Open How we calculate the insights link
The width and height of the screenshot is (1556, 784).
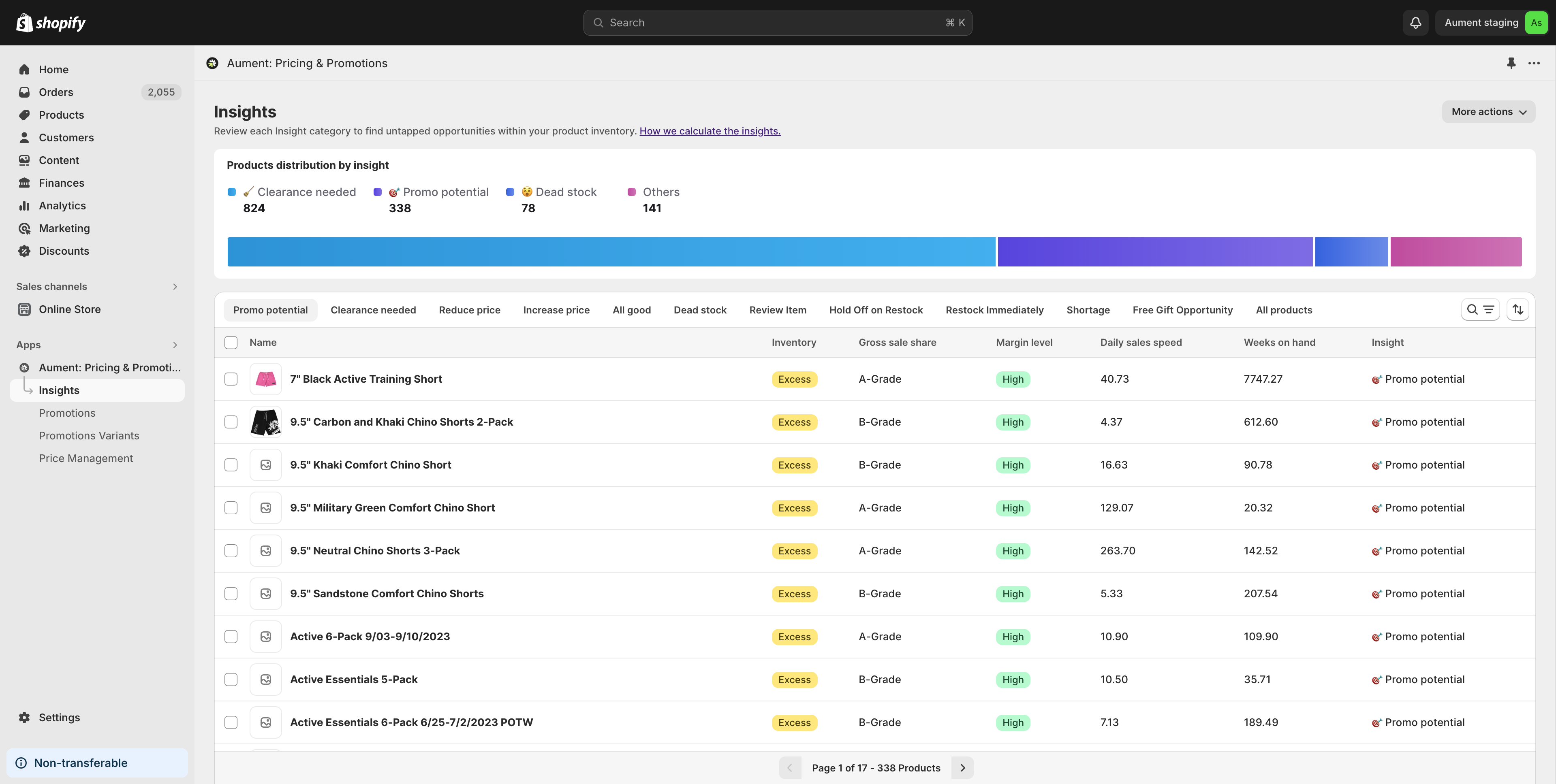tap(710, 131)
